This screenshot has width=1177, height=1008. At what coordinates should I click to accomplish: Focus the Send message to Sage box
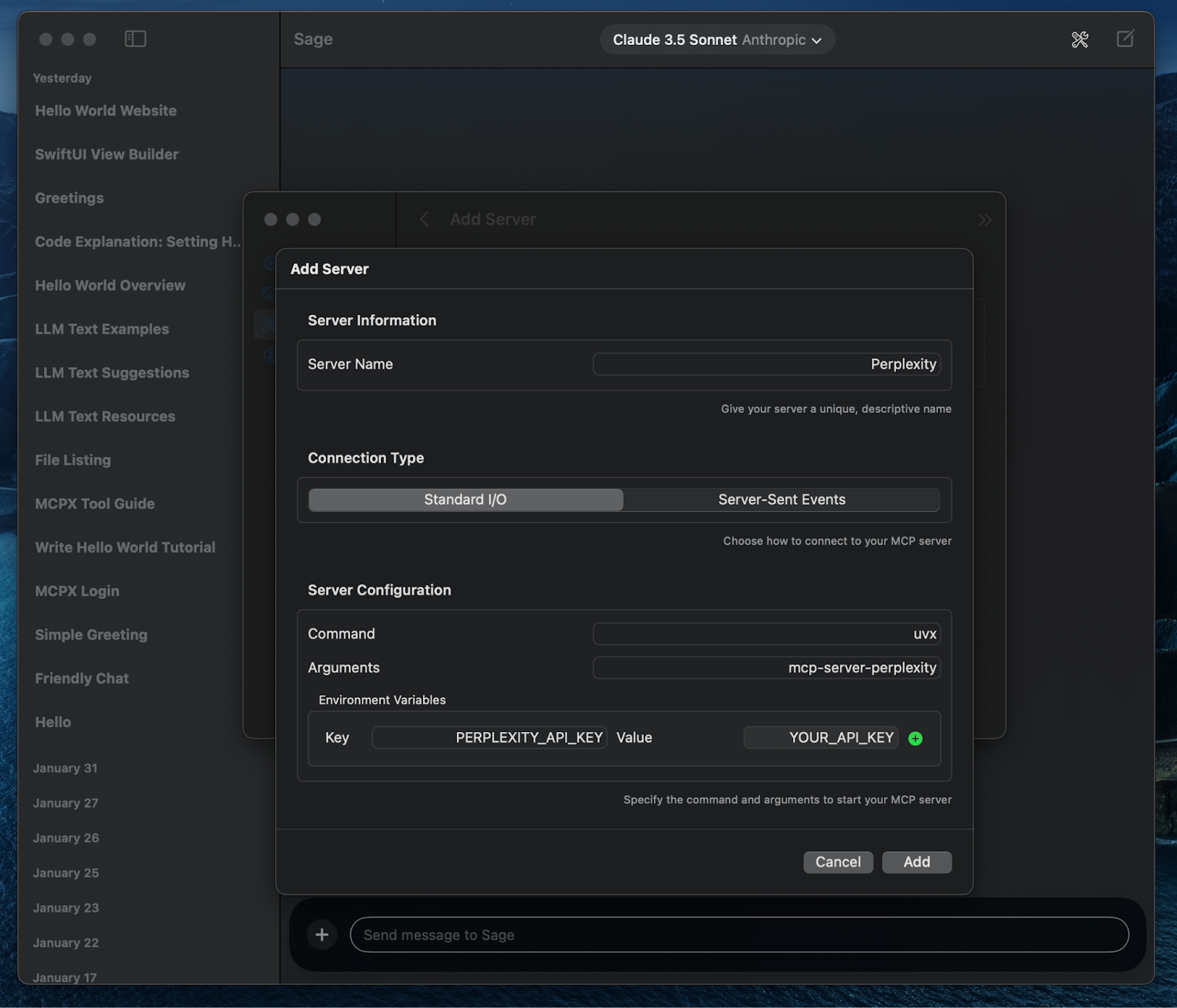point(739,934)
